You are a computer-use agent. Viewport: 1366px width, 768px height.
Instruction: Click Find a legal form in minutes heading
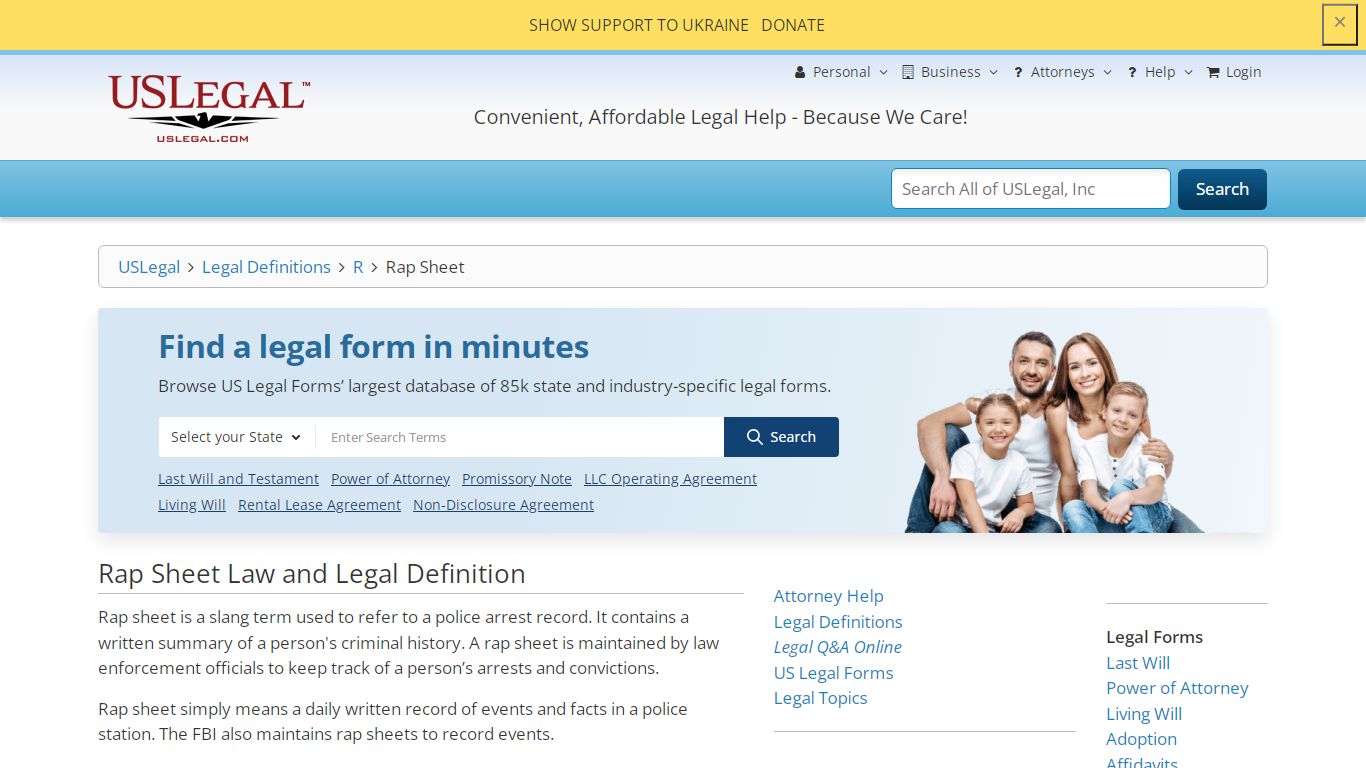pos(374,347)
